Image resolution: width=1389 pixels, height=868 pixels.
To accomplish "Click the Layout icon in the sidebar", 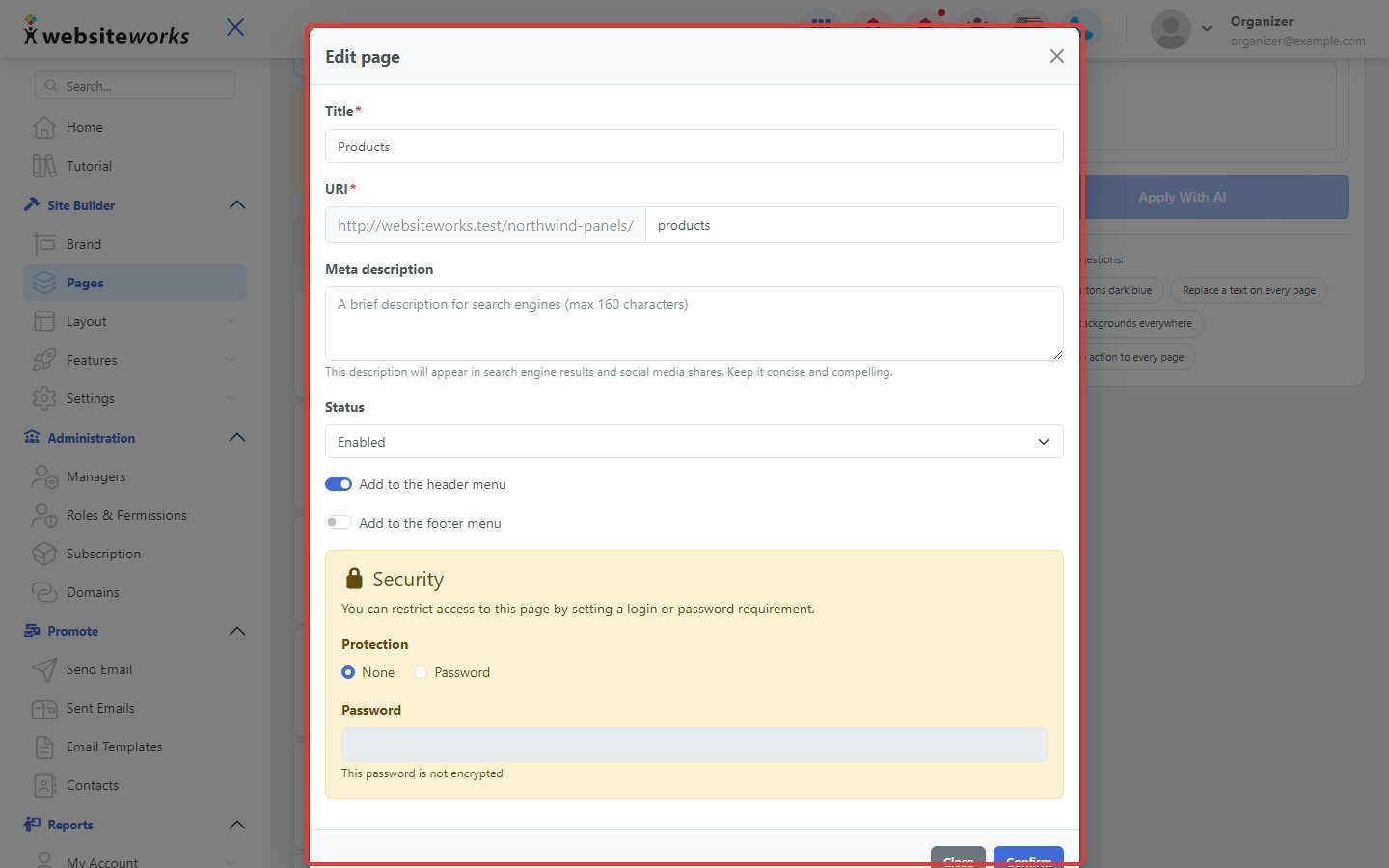I will pos(43,321).
